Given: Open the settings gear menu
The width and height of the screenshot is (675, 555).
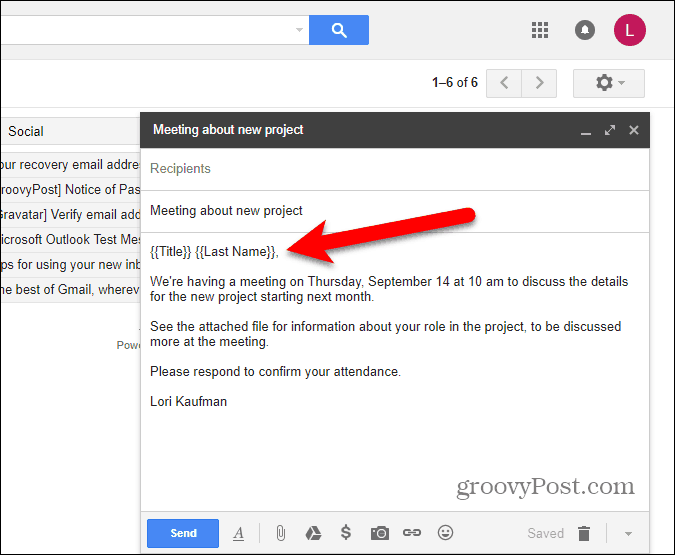Looking at the screenshot, I should point(609,83).
